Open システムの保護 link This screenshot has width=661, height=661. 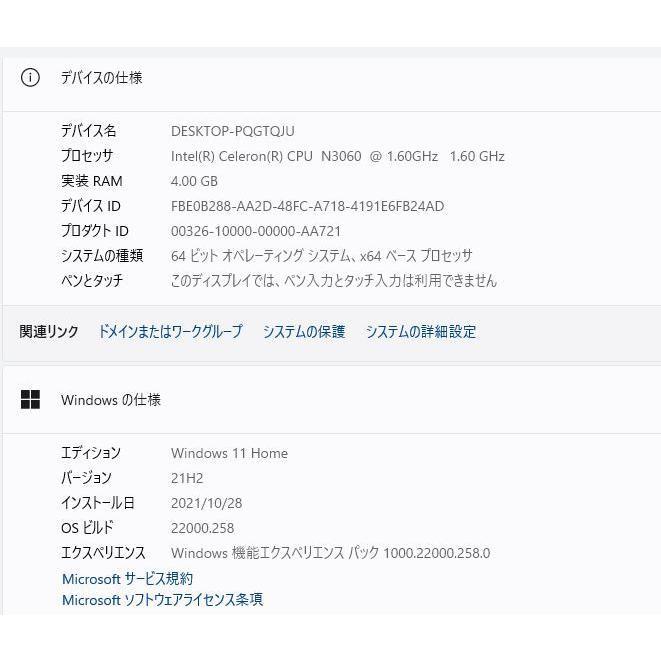coord(304,331)
